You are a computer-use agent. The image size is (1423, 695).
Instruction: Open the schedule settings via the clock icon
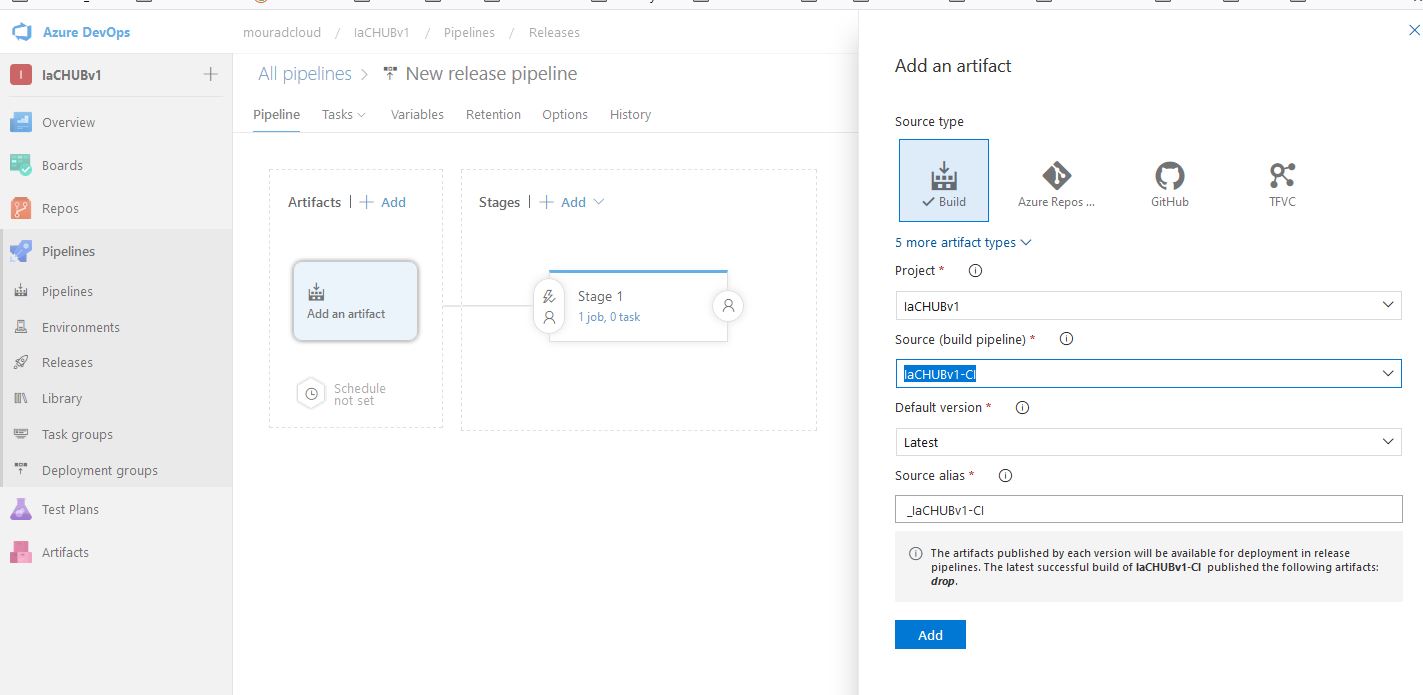tap(310, 393)
